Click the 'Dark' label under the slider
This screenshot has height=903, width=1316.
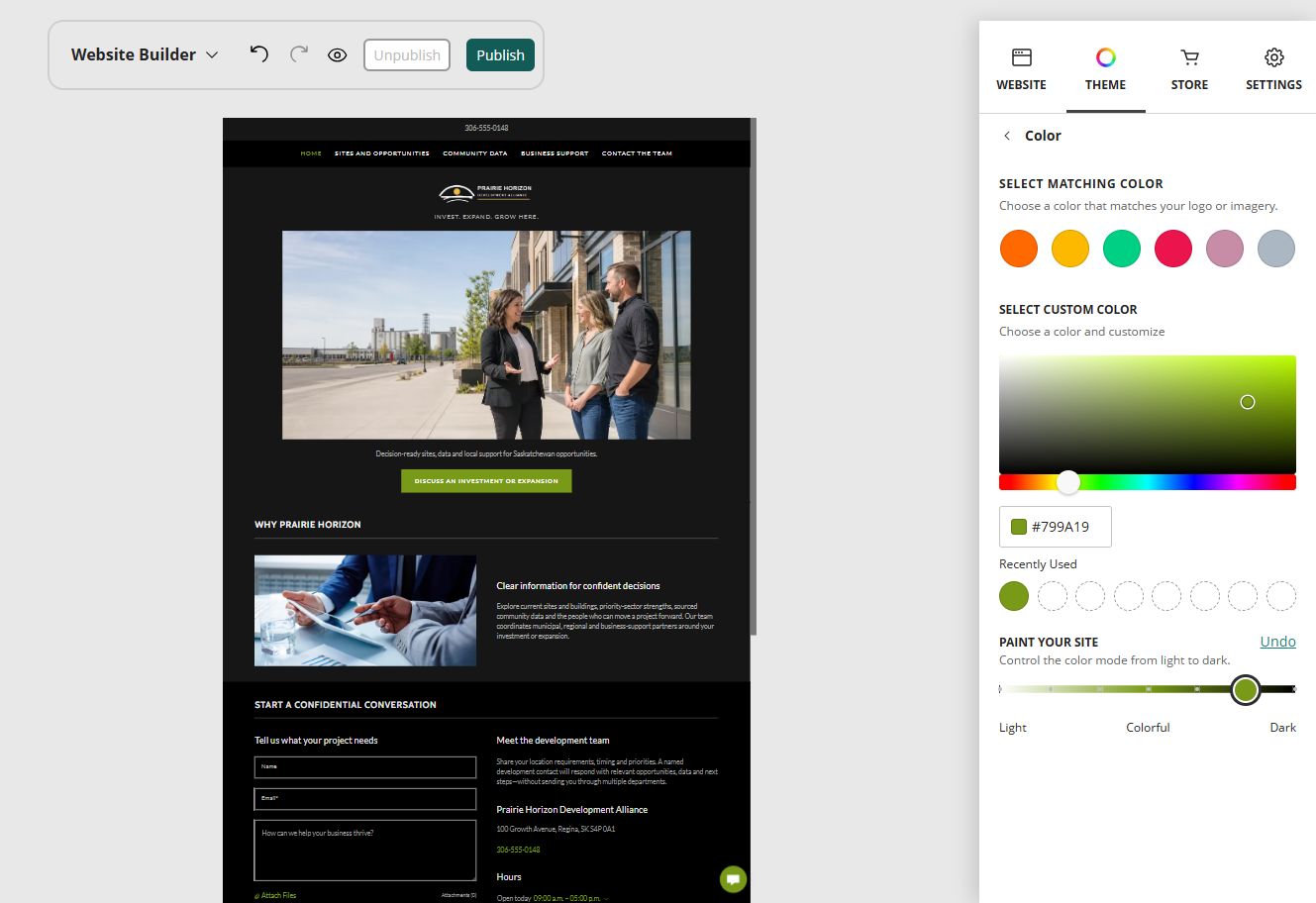(x=1282, y=728)
